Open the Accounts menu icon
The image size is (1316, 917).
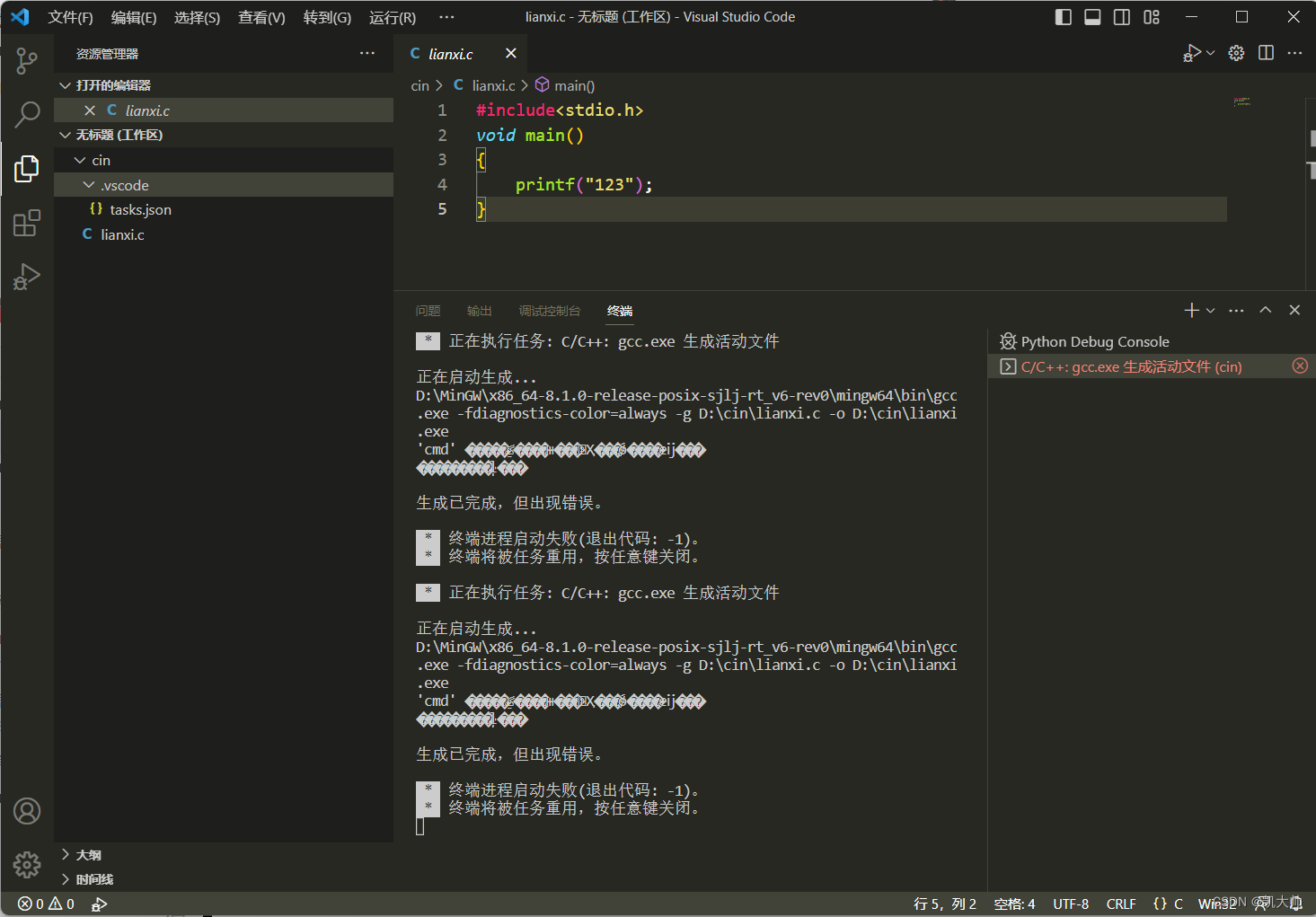tap(27, 811)
